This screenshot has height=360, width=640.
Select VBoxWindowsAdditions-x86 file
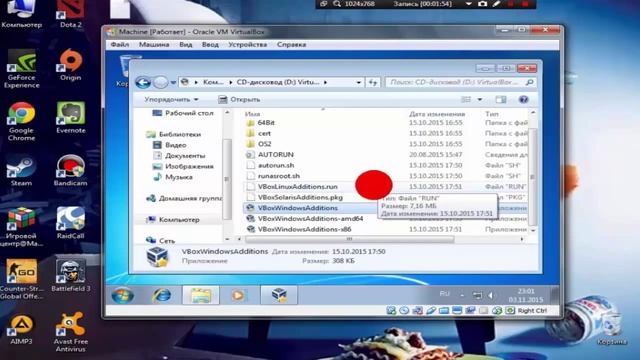point(299,229)
